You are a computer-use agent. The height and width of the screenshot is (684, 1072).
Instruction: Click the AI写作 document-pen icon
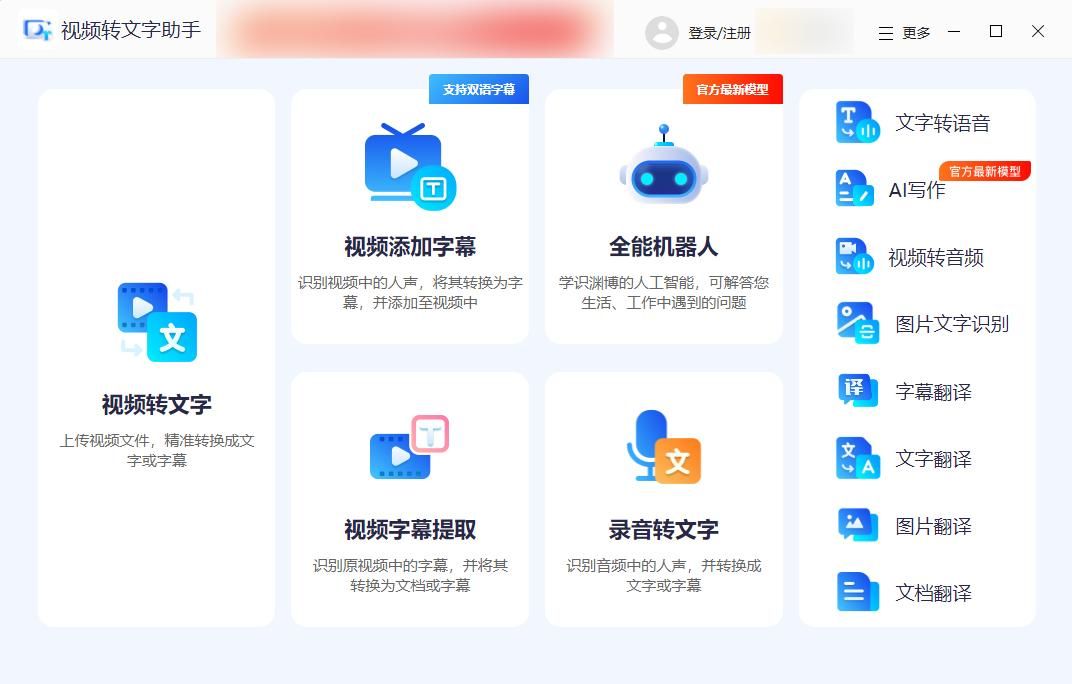click(855, 188)
